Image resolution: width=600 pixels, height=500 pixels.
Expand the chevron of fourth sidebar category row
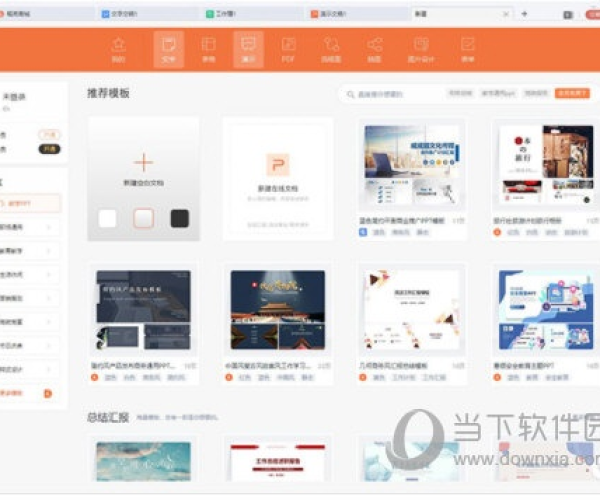[x=49, y=298]
